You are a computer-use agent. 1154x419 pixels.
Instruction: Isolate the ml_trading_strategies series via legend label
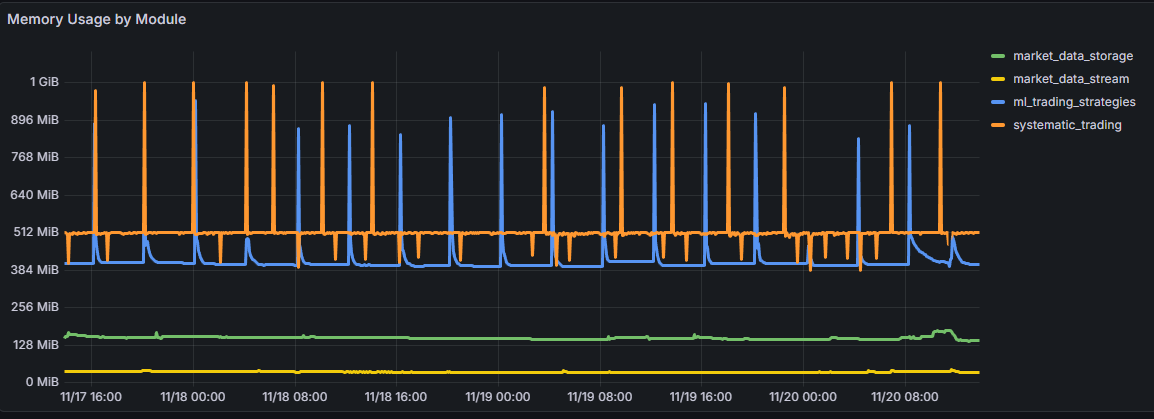(x=1073, y=102)
